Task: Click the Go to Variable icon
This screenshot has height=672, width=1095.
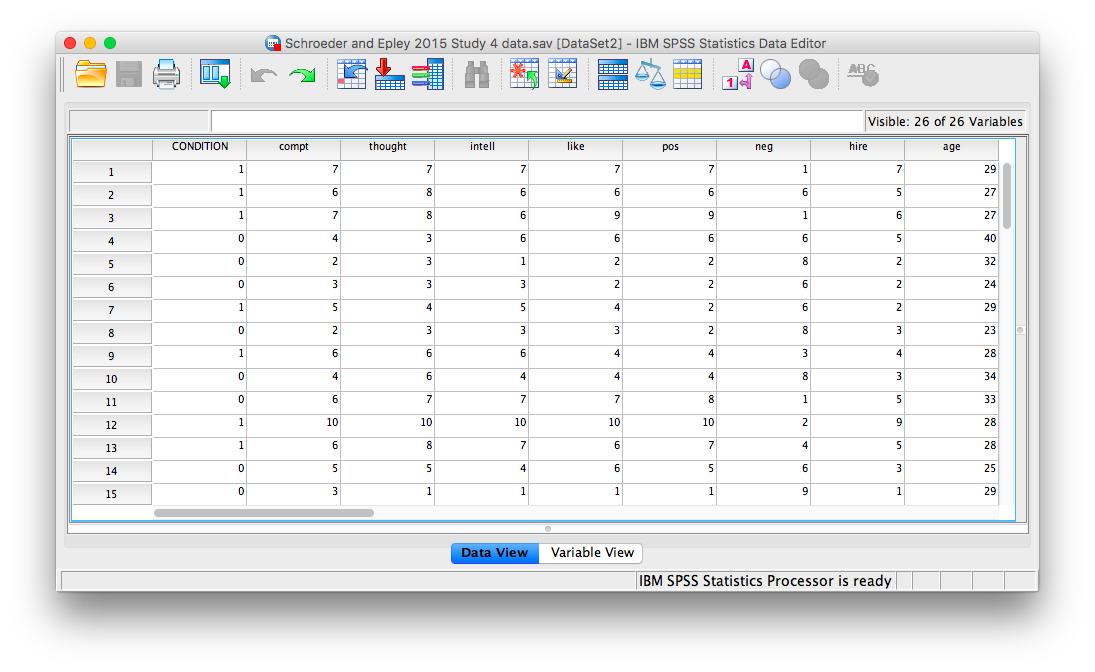Action: tap(390, 74)
